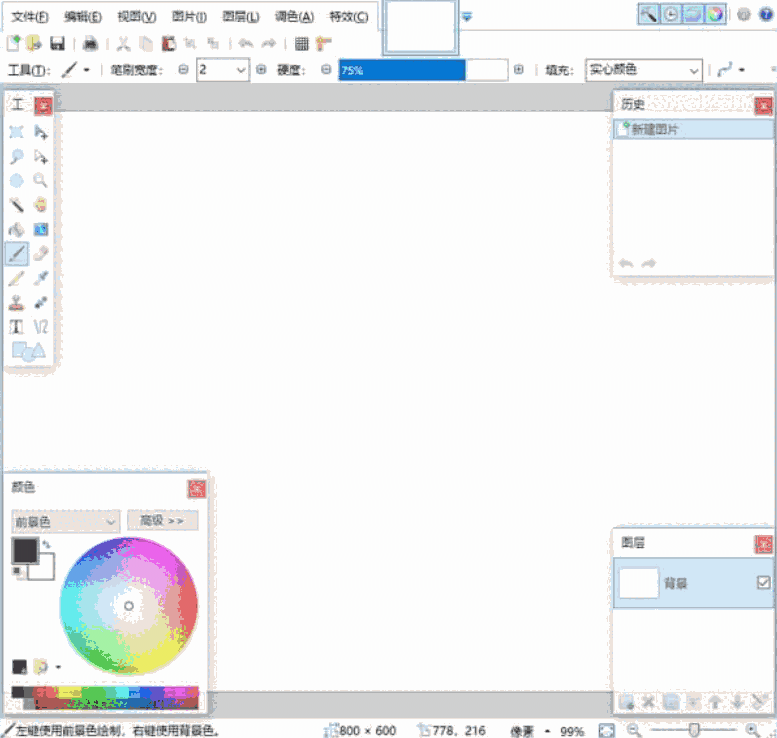This screenshot has width=777, height=738.
Task: Select the Paintbrush tool
Action: point(17,254)
